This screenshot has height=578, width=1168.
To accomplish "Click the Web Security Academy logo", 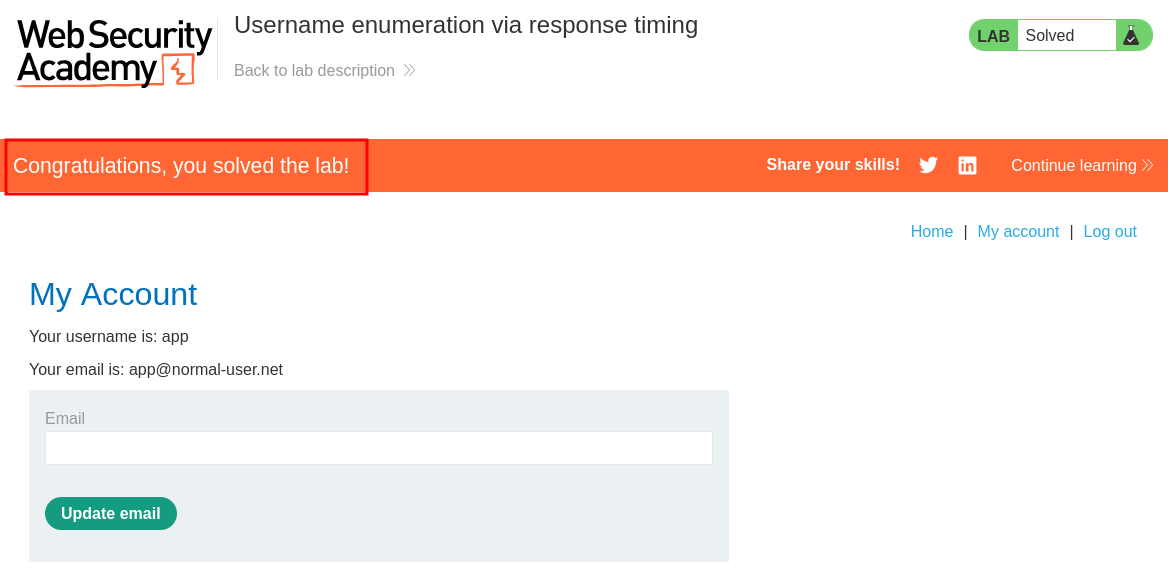I will (113, 52).
